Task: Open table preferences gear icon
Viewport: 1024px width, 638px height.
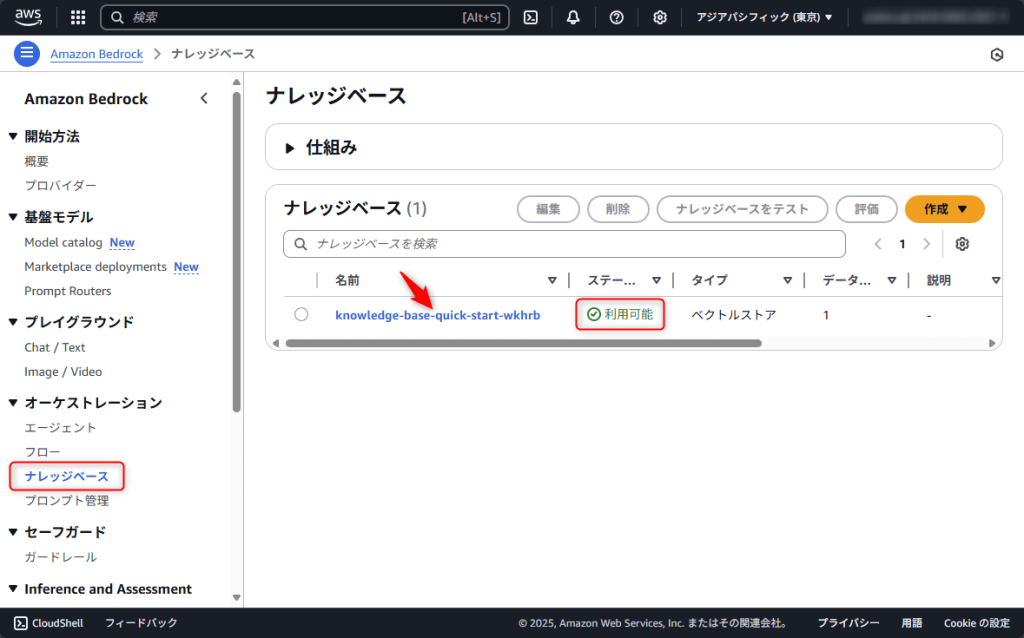Action: [962, 244]
